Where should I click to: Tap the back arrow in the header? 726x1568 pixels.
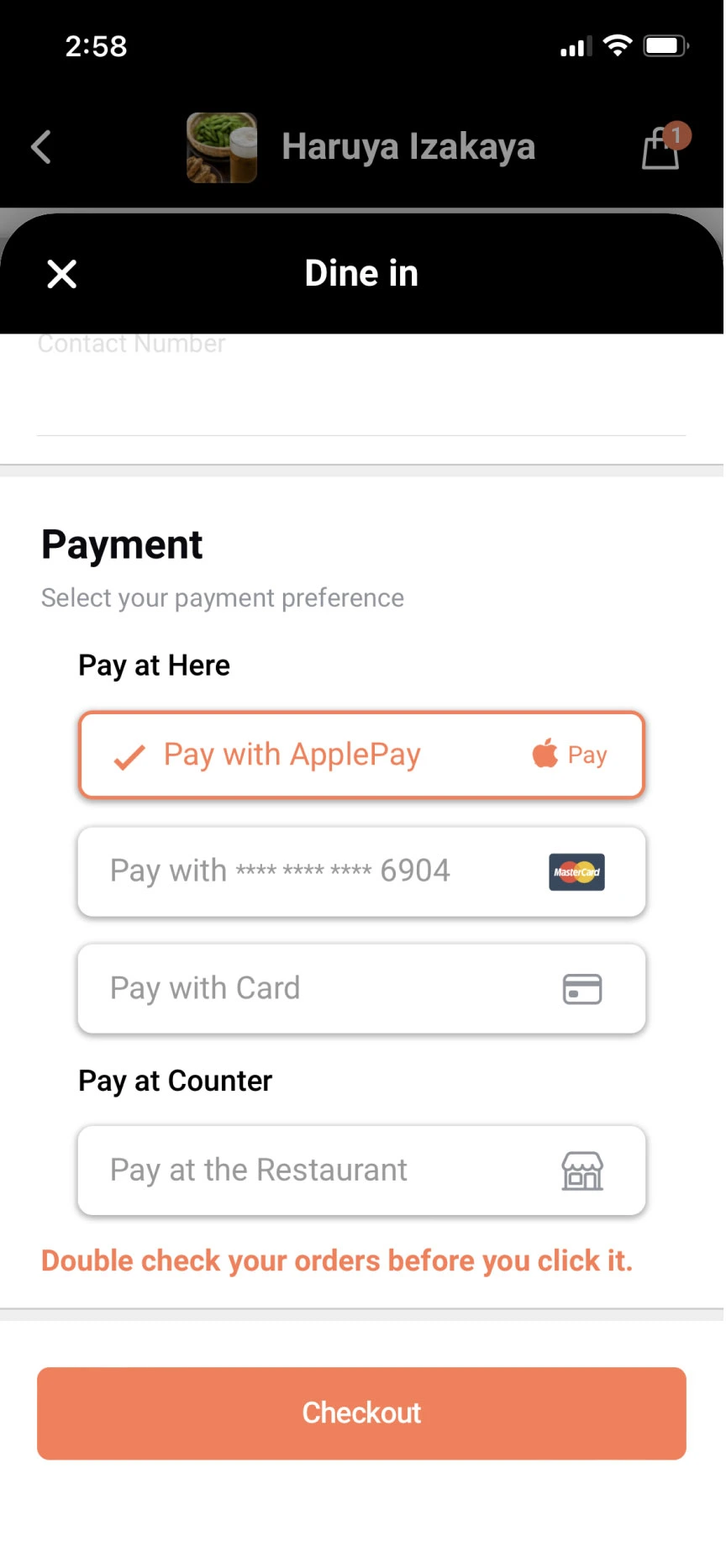click(41, 146)
